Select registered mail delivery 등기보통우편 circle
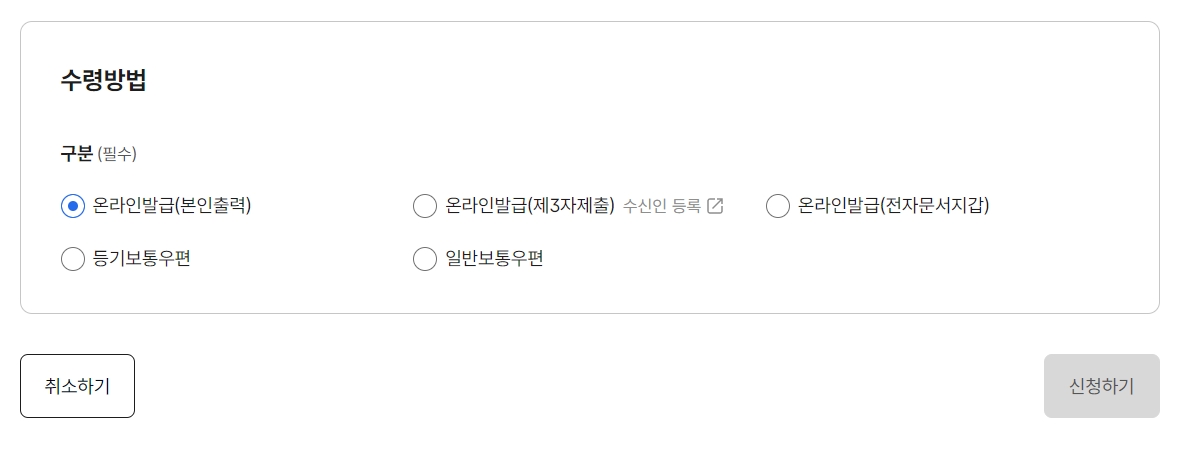 [x=73, y=259]
